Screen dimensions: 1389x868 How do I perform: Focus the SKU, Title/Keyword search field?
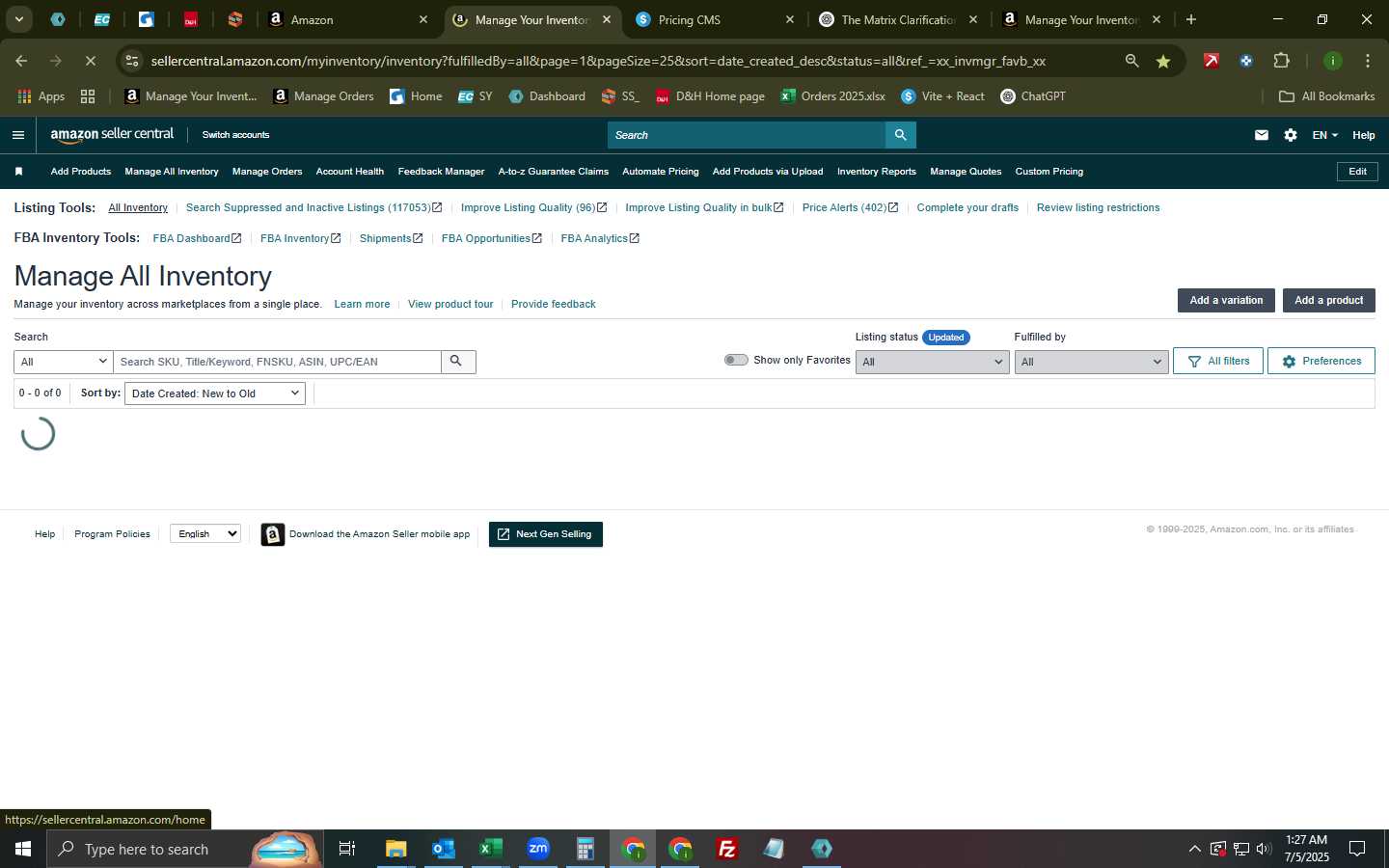pos(277,362)
